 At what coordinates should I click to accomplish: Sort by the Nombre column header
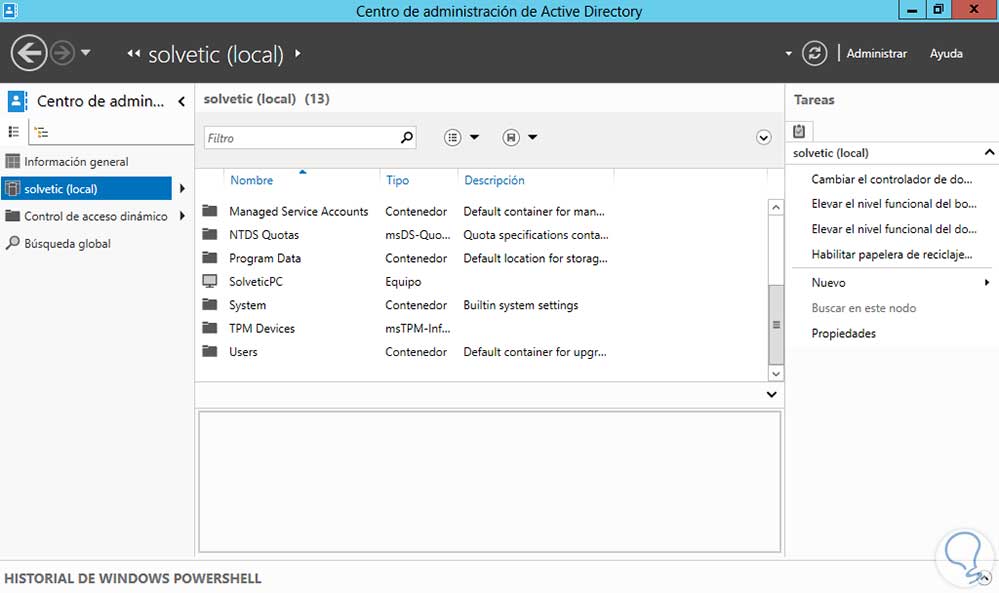[x=252, y=180]
